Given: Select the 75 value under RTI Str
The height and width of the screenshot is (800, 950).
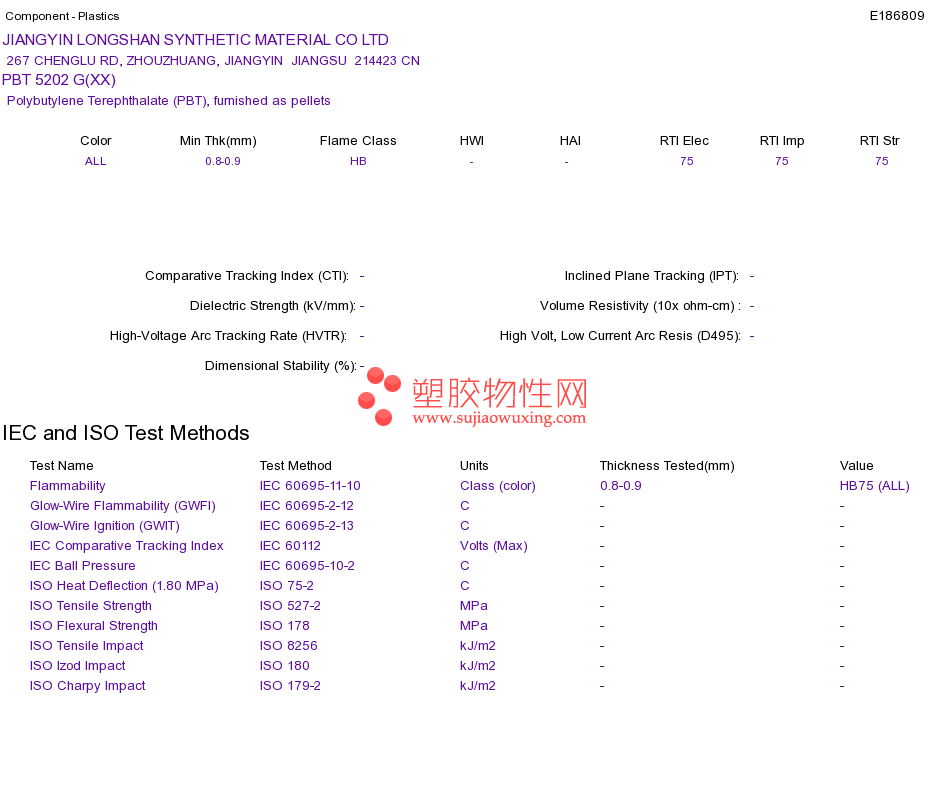Looking at the screenshot, I should (882, 161).
